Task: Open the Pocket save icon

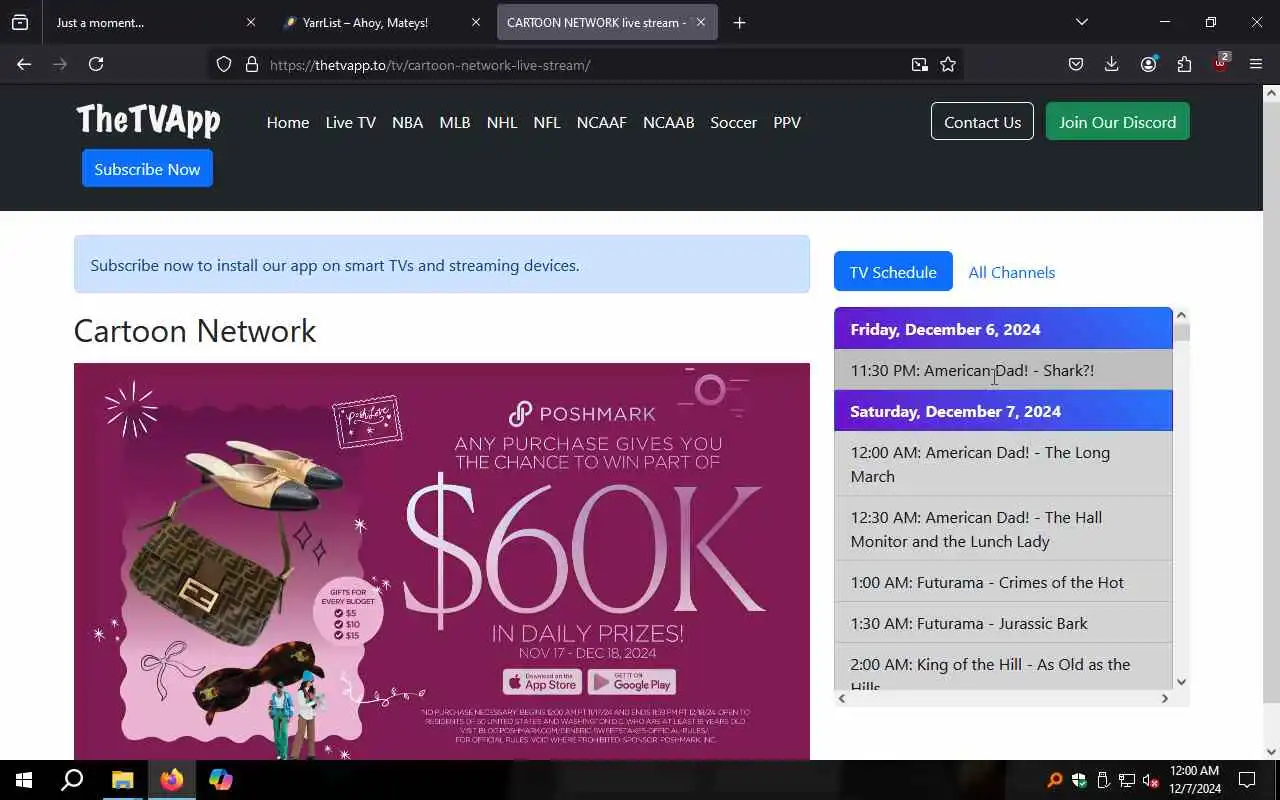Action: point(1076,64)
